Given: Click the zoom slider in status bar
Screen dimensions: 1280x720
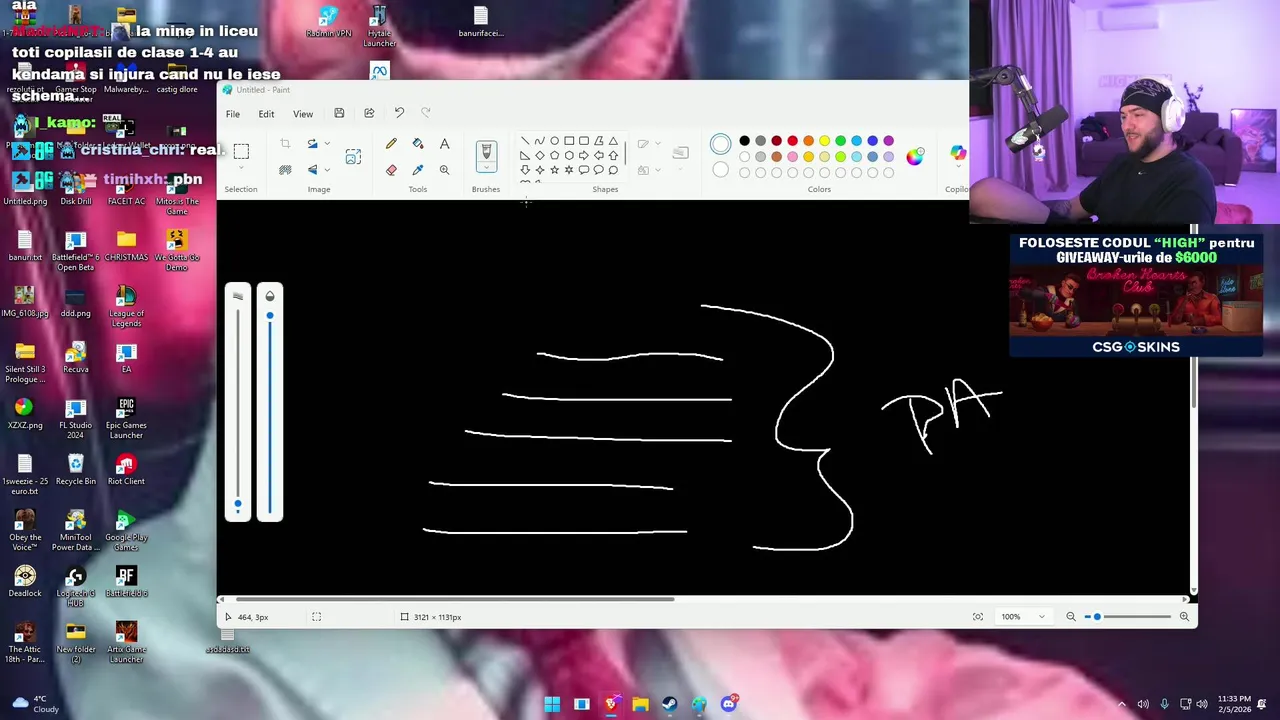Looking at the screenshot, I should point(1128,617).
